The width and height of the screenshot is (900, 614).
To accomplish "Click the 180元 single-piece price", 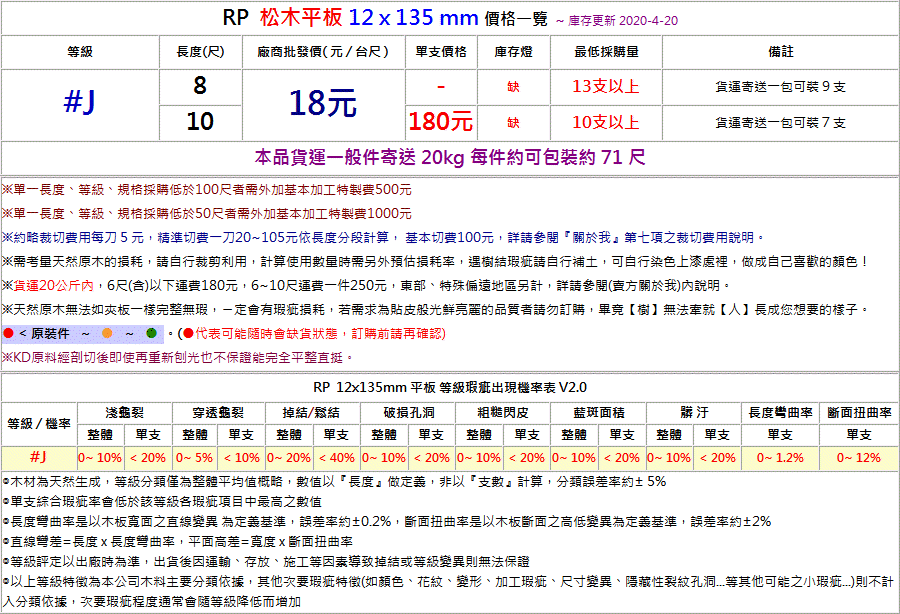I will (441, 122).
